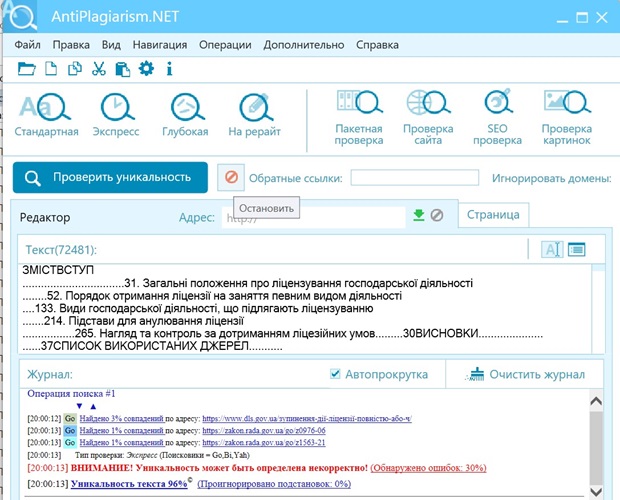
Task: Open Проверка картинок tool
Action: pyautogui.click(x=567, y=118)
